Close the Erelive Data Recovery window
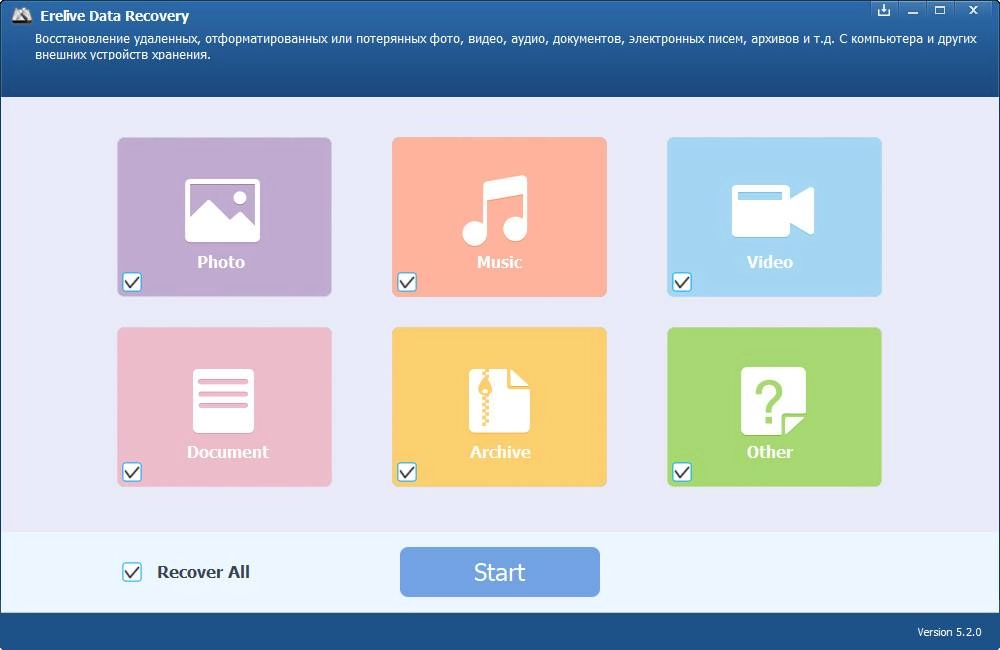 [973, 10]
